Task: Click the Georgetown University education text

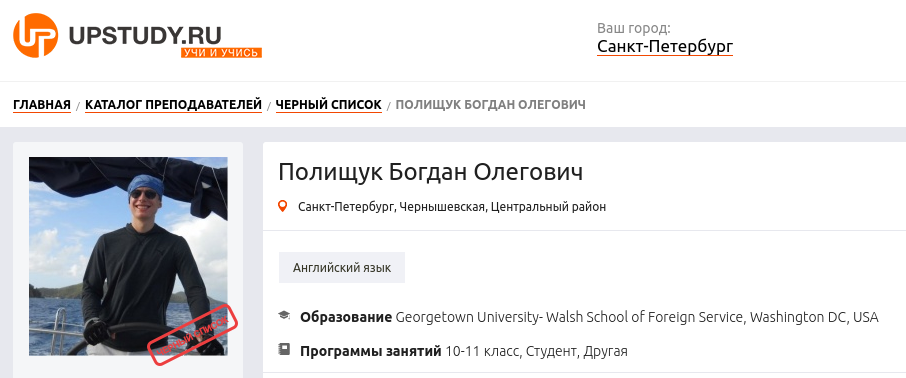Action: pyautogui.click(x=637, y=317)
